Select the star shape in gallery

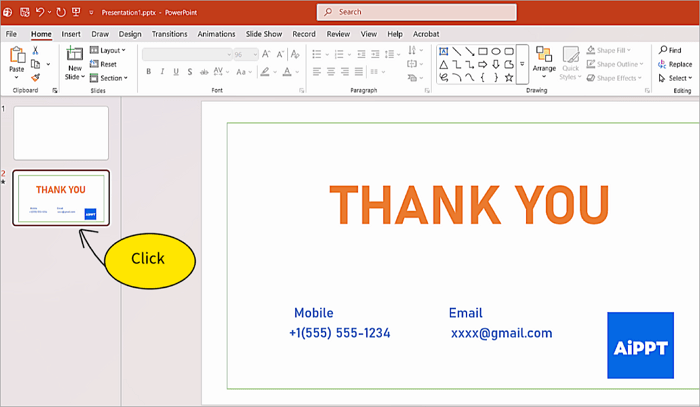(x=509, y=77)
